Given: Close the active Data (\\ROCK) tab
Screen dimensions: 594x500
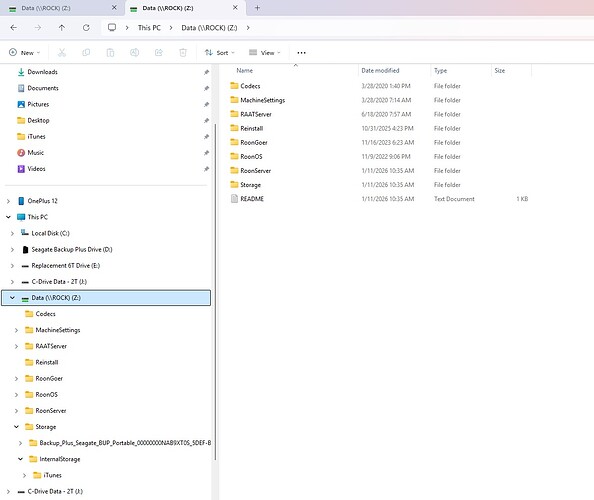Looking at the screenshot, I should click(x=235, y=8).
